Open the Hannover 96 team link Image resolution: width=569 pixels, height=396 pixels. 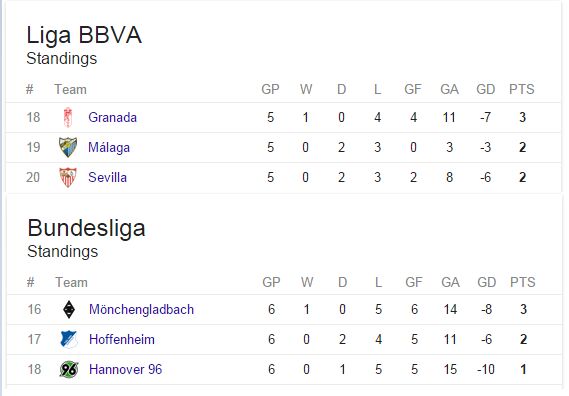(x=126, y=370)
